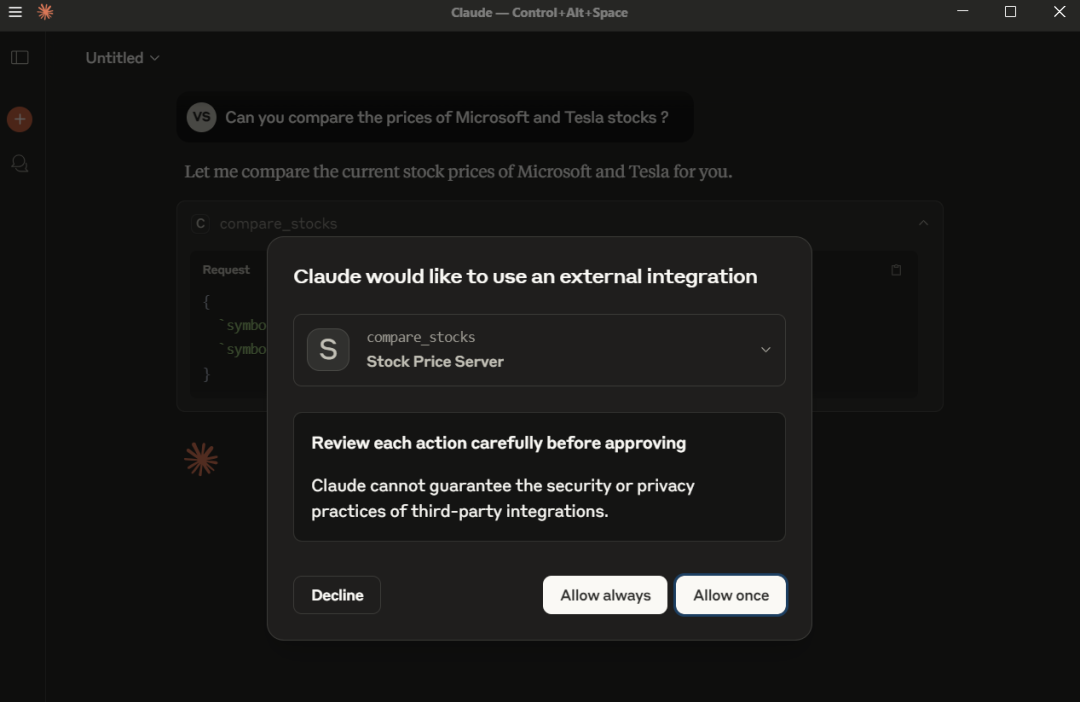Click the Claude starburst logo in title bar
This screenshot has width=1080, height=702.
(x=45, y=12)
